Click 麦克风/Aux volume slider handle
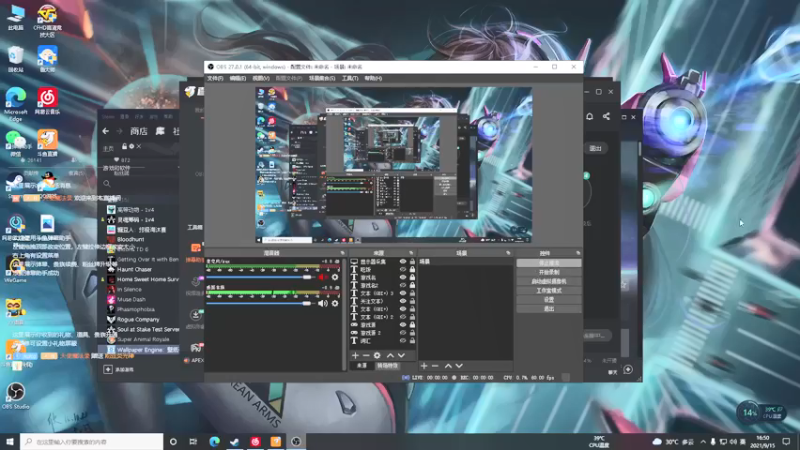 (x=307, y=277)
